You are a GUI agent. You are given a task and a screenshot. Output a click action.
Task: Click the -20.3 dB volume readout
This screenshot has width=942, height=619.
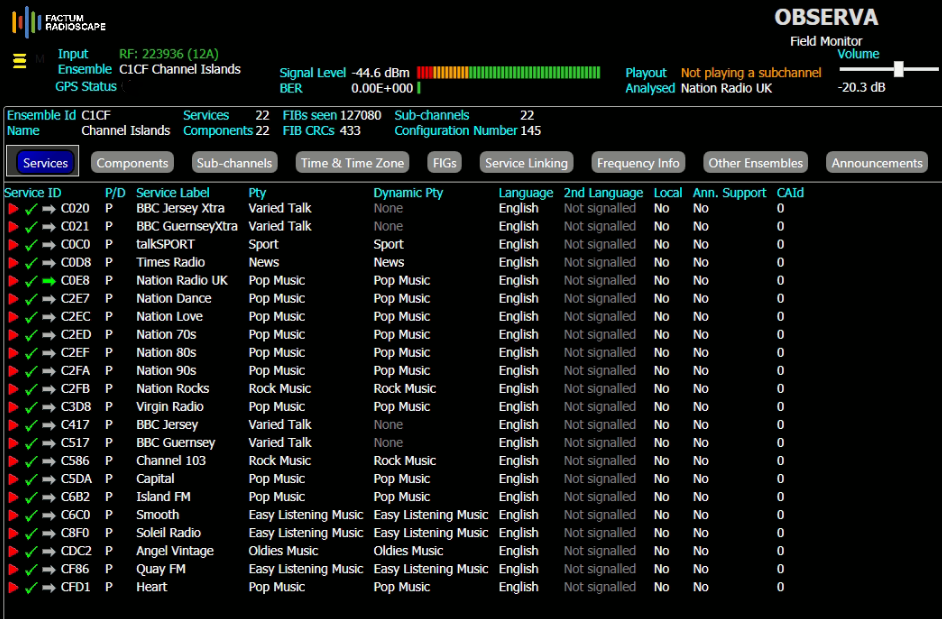tap(861, 88)
